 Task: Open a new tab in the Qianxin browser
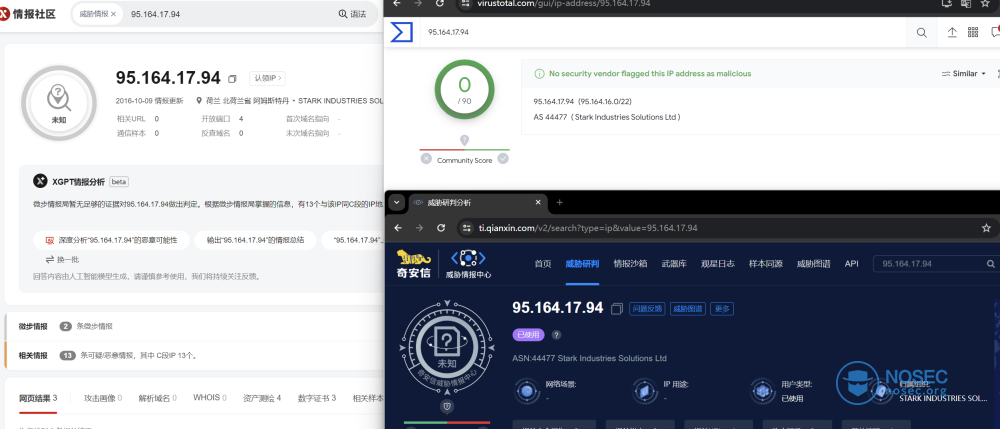pos(560,203)
